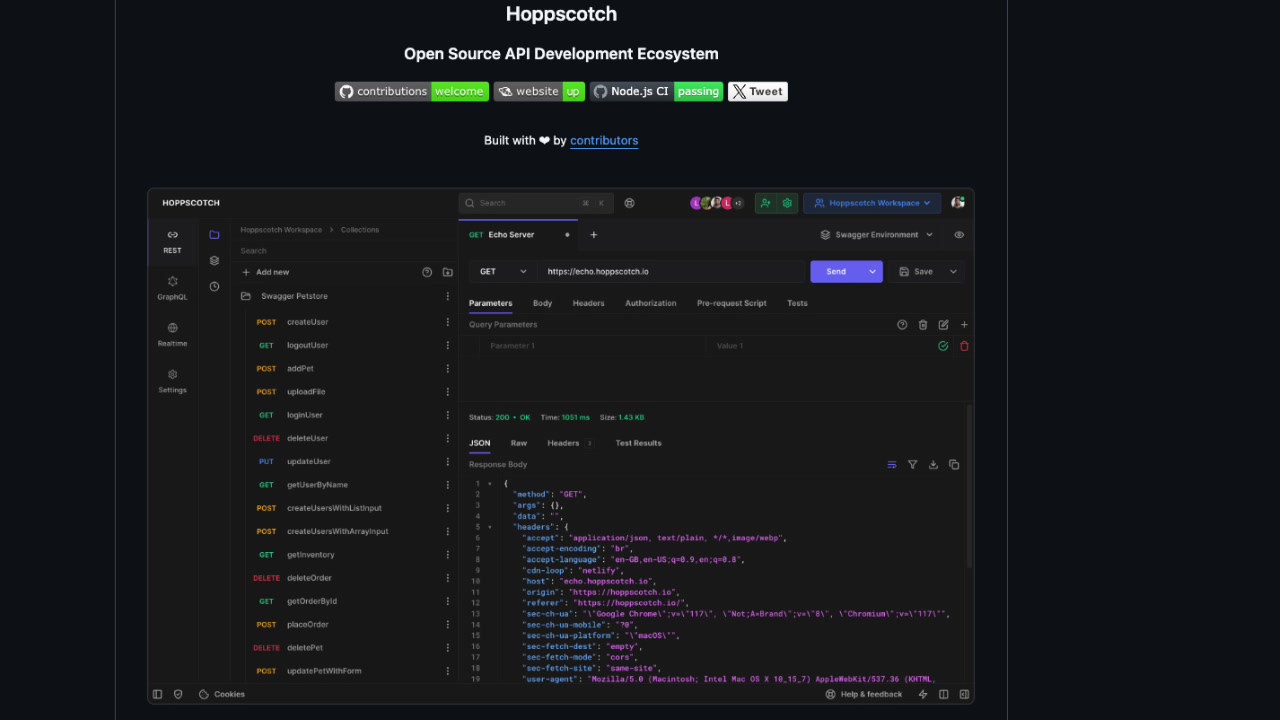The image size is (1280, 720).
Task: Switch to the Authorization tab
Action: 650,303
